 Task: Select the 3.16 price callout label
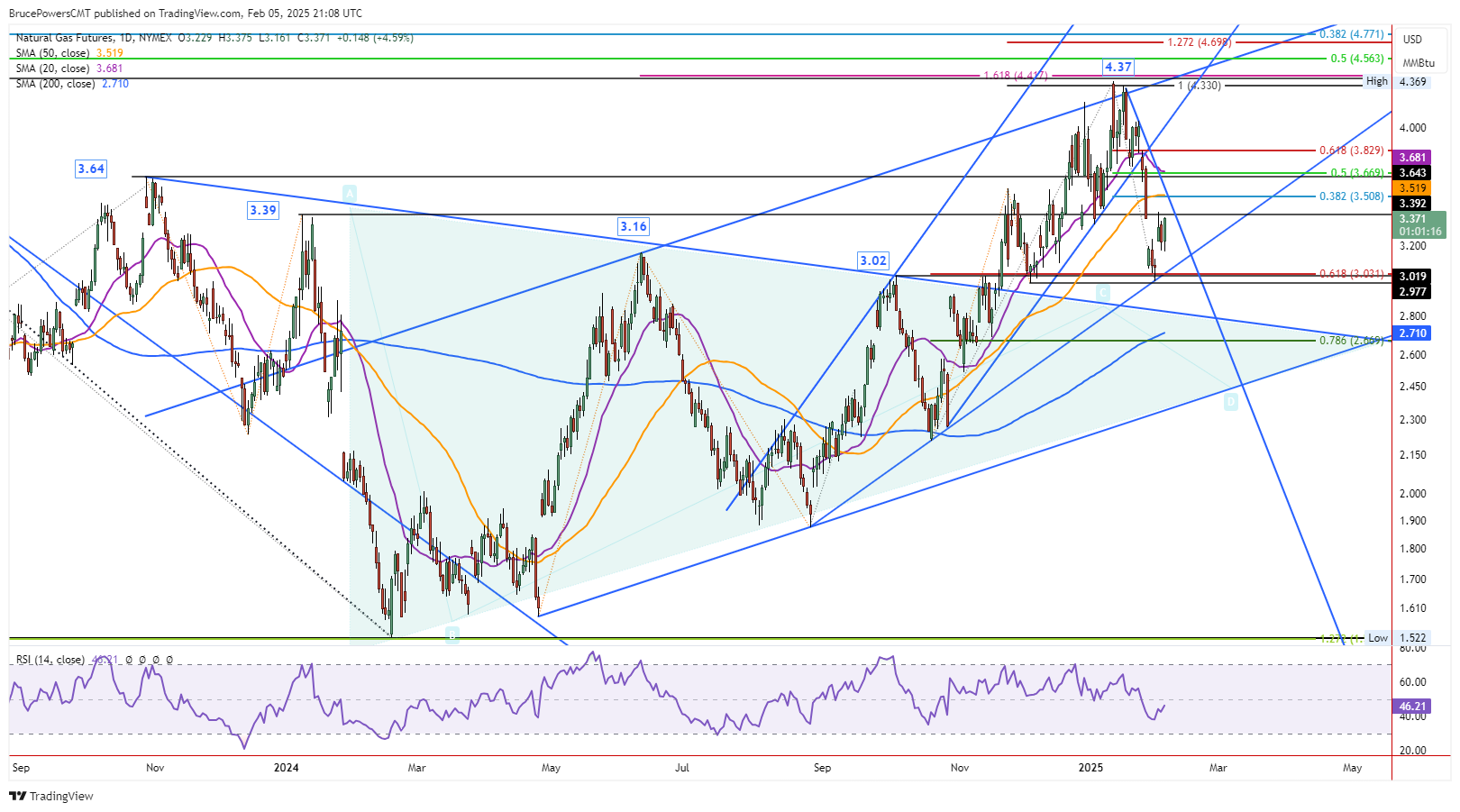(x=634, y=226)
